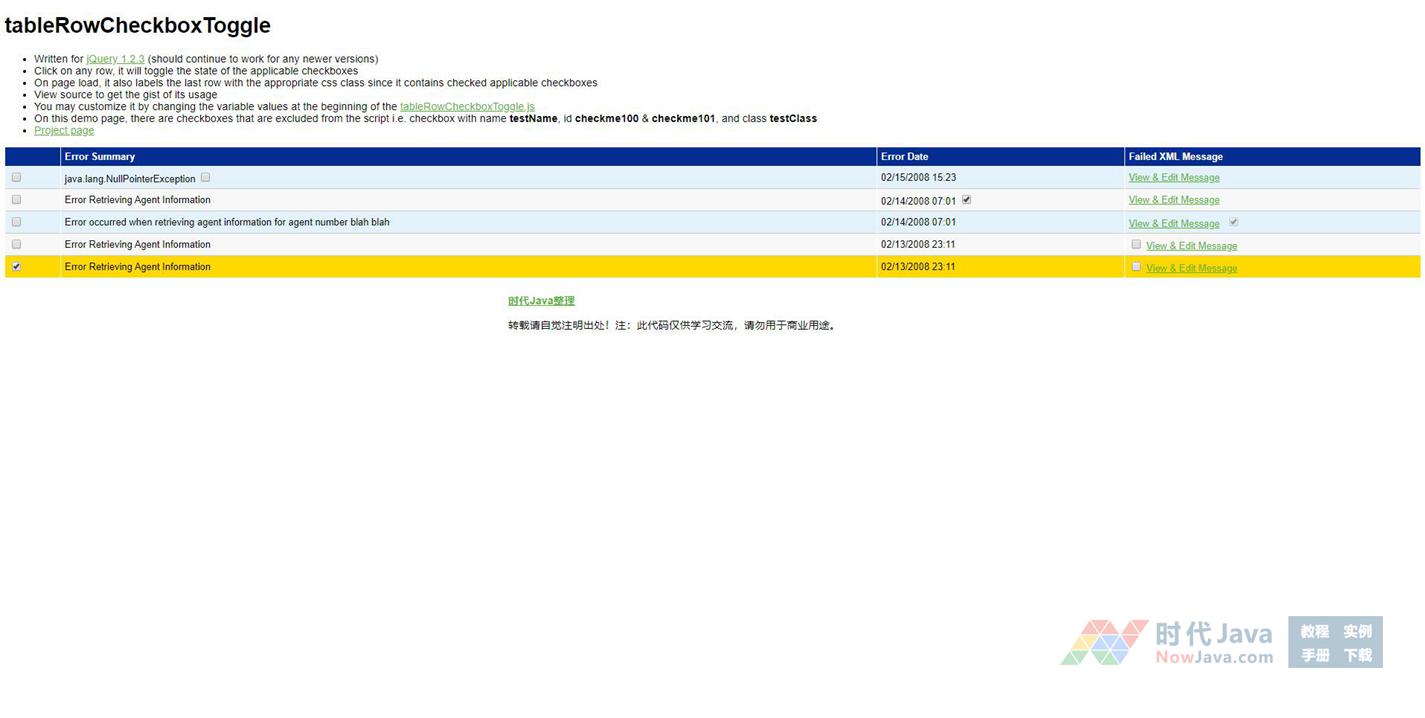Click the 下载 button in the watermark
Viewport: 1425px width, 718px height.
click(1357, 655)
